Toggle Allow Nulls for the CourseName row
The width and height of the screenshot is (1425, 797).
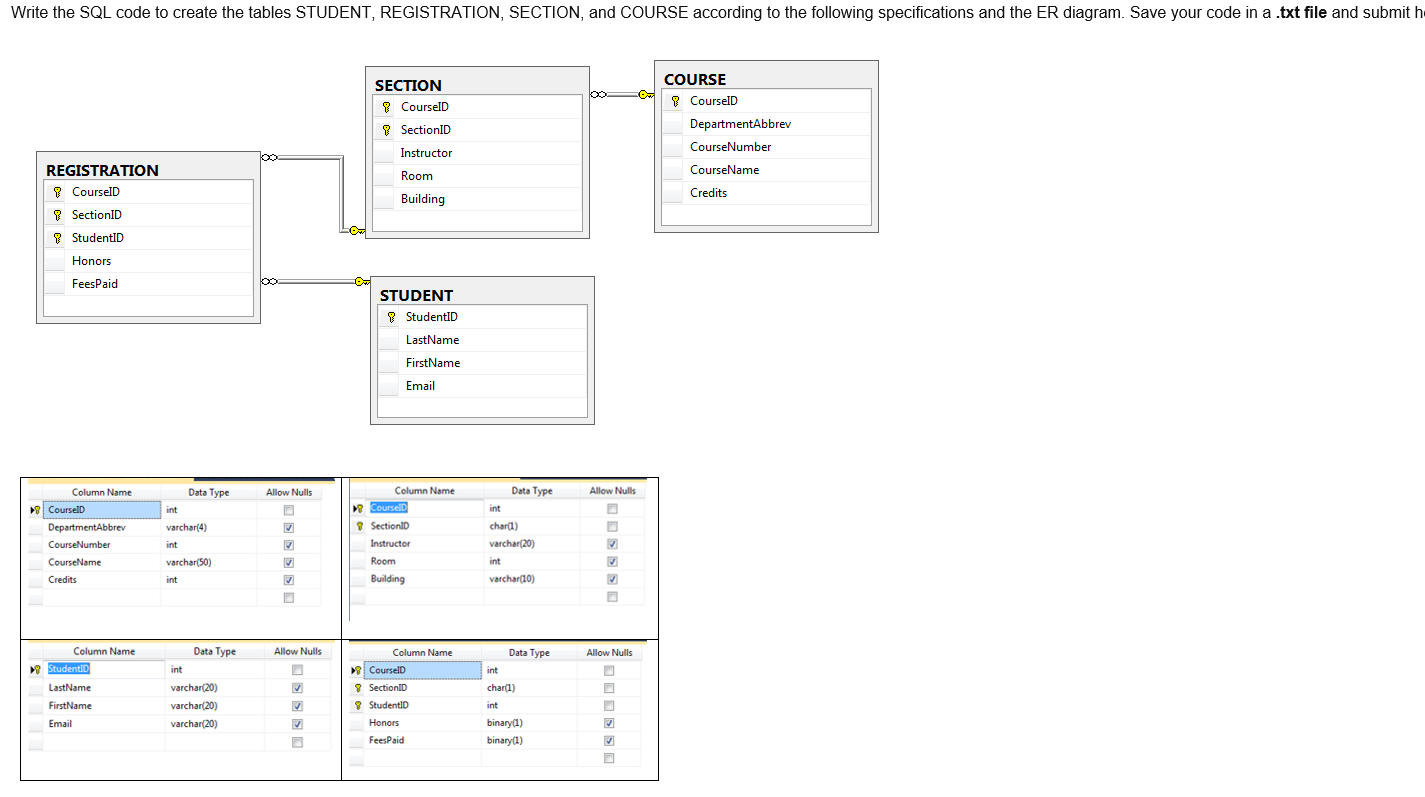pos(288,563)
